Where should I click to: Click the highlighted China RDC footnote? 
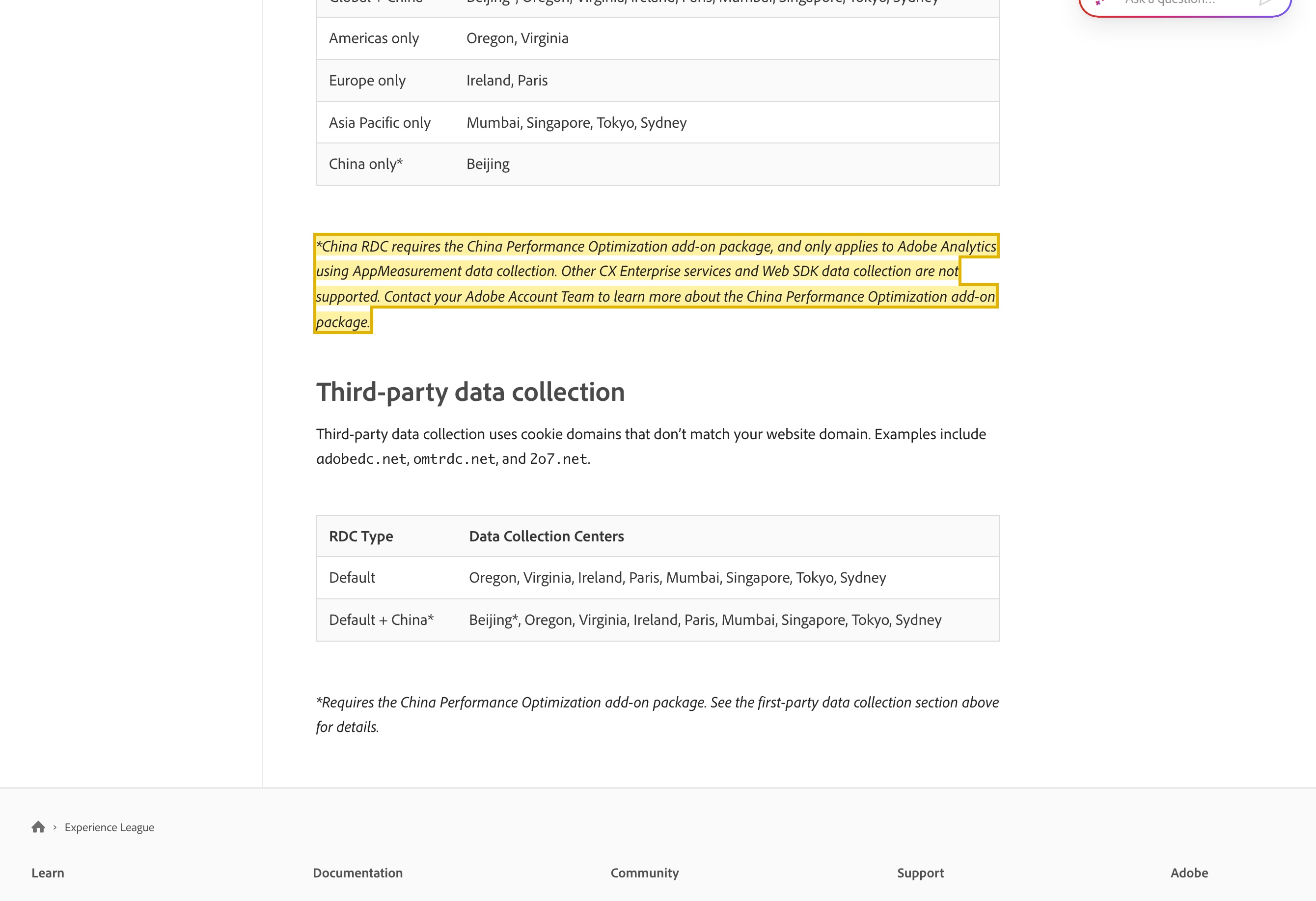click(x=657, y=283)
